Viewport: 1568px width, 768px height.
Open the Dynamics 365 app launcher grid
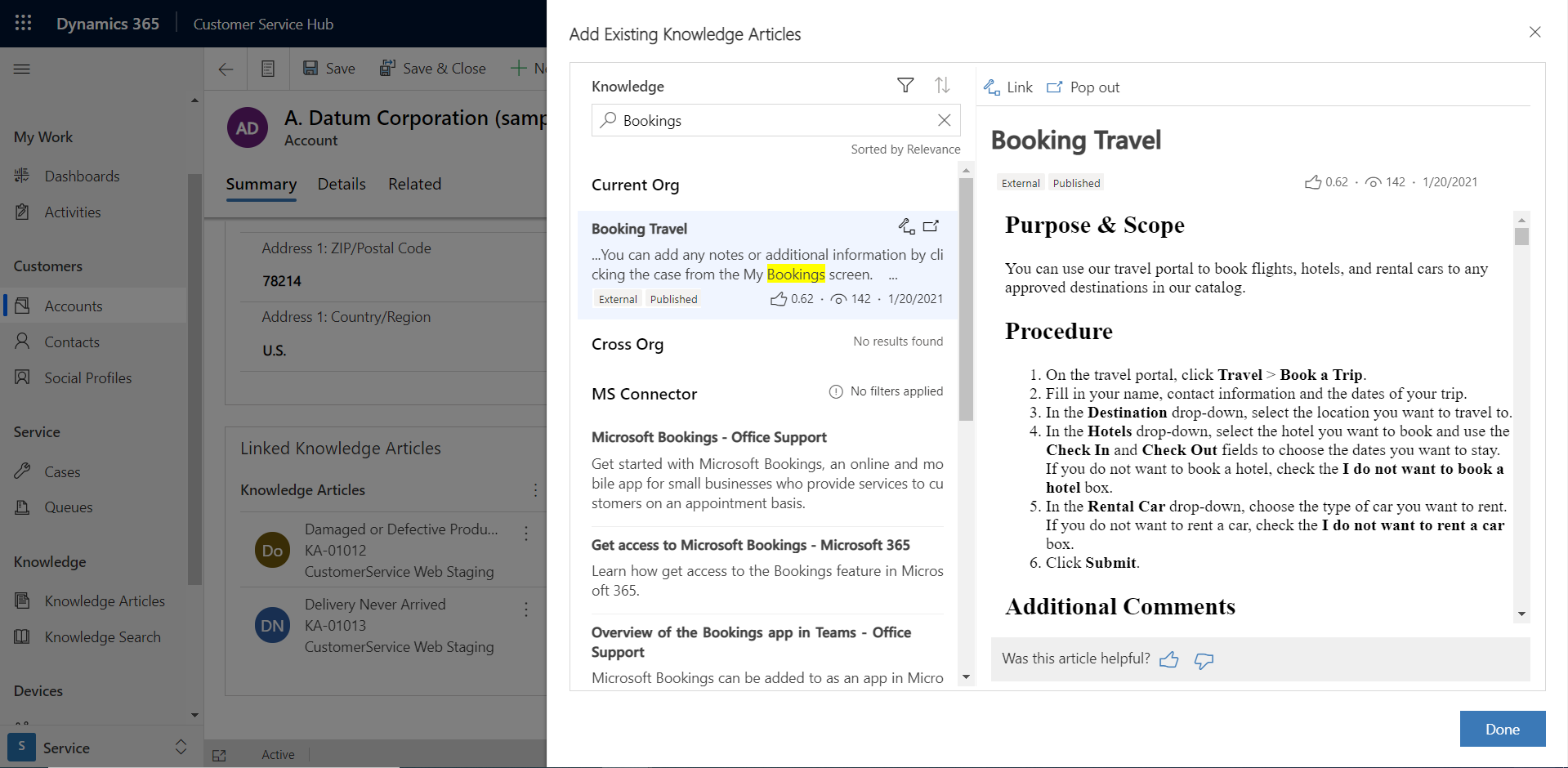23,23
